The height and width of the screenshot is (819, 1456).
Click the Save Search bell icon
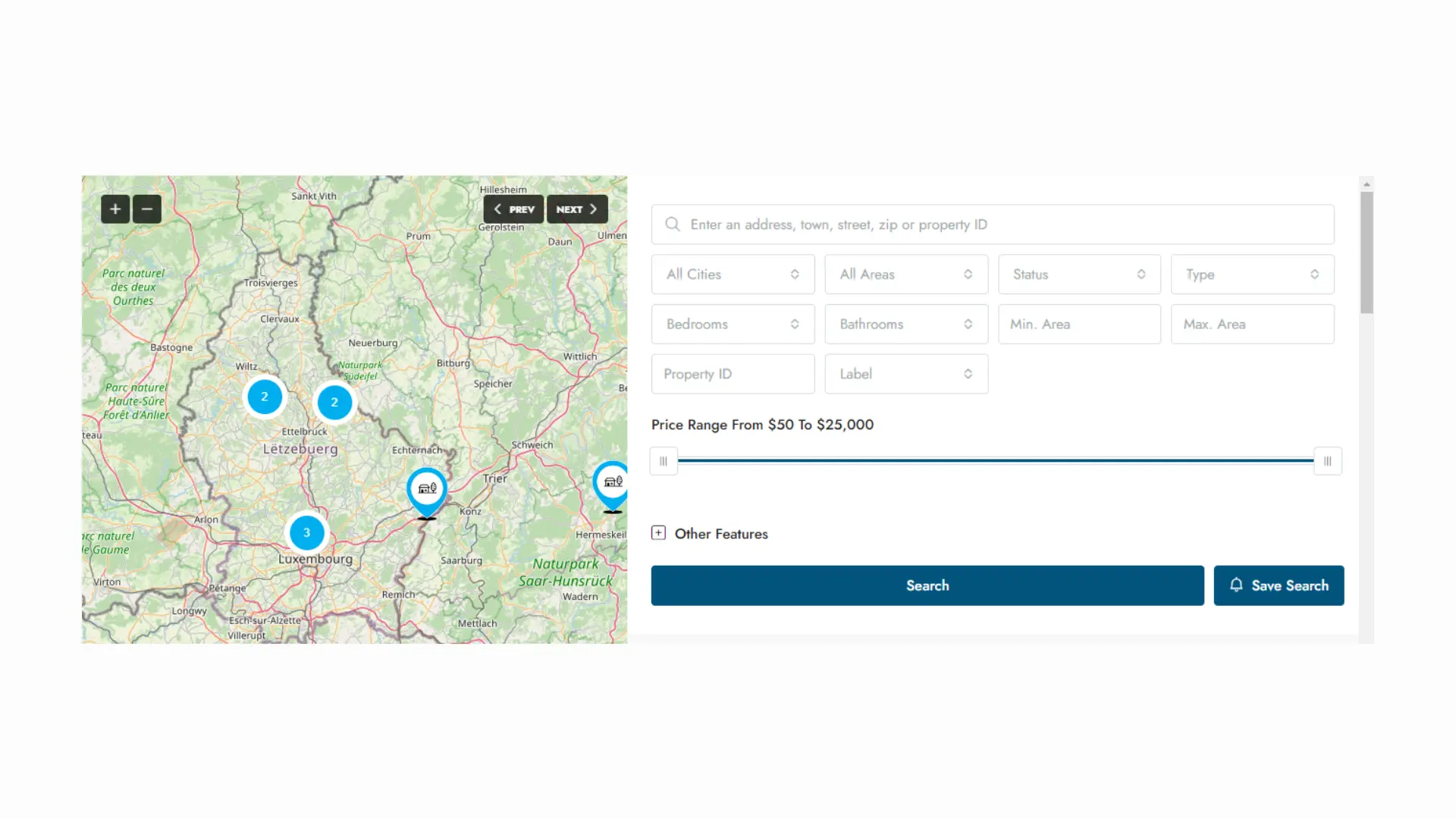(1237, 584)
